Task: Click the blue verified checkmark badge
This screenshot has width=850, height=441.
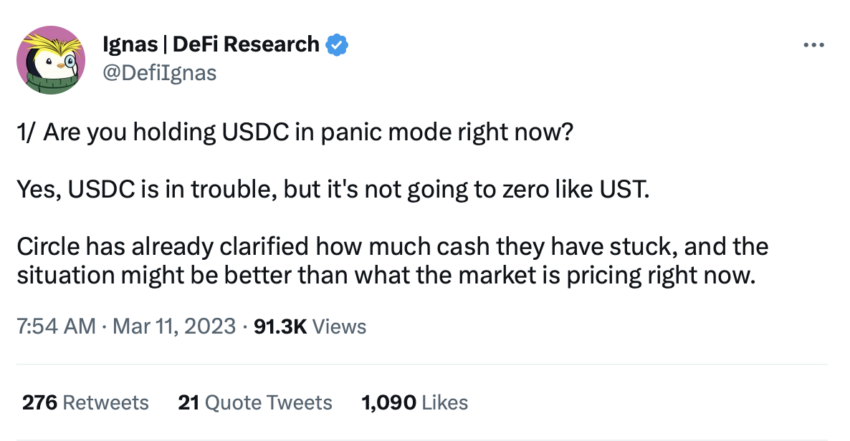Action: tap(337, 45)
